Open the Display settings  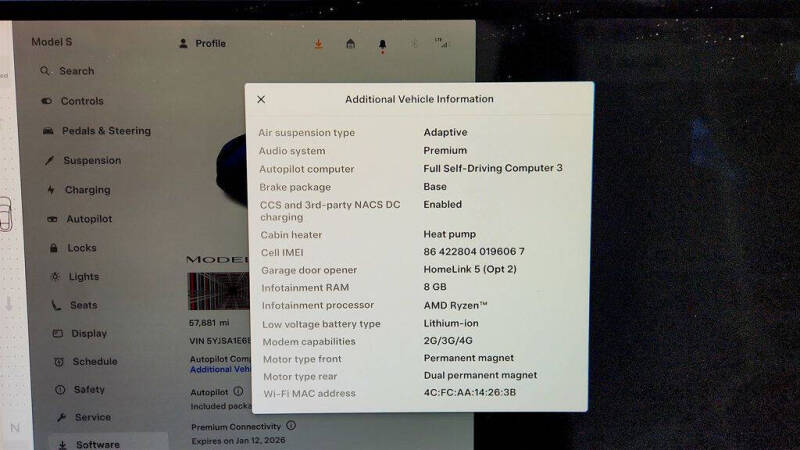(x=80, y=333)
